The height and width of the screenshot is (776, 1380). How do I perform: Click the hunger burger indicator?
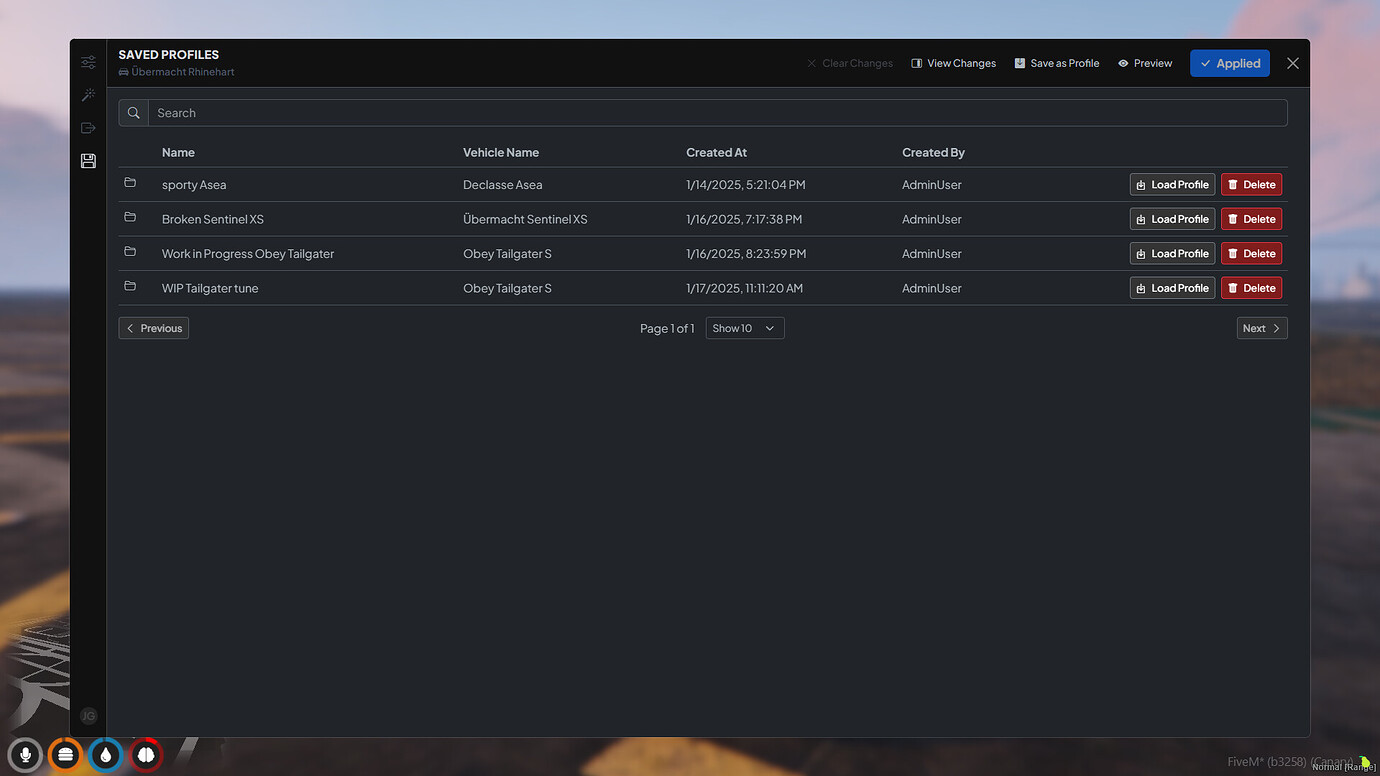click(64, 755)
